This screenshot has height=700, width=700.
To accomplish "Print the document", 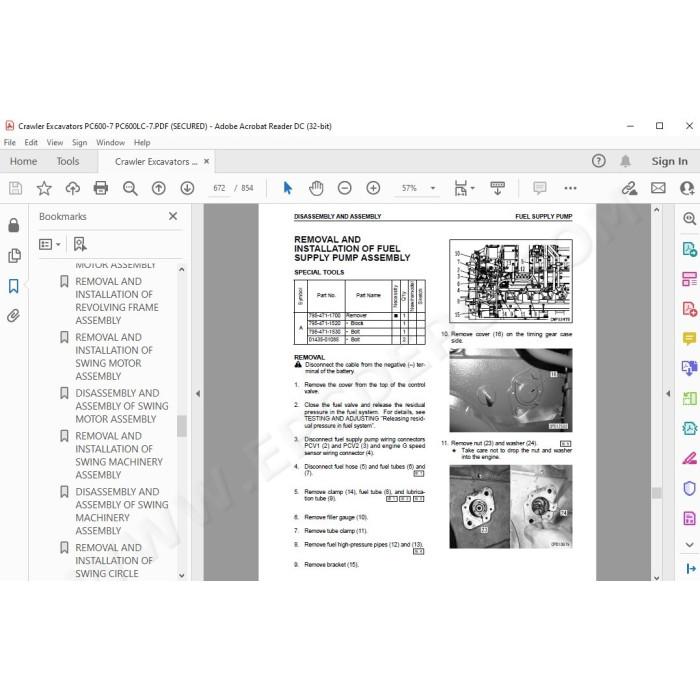I will tap(100, 188).
